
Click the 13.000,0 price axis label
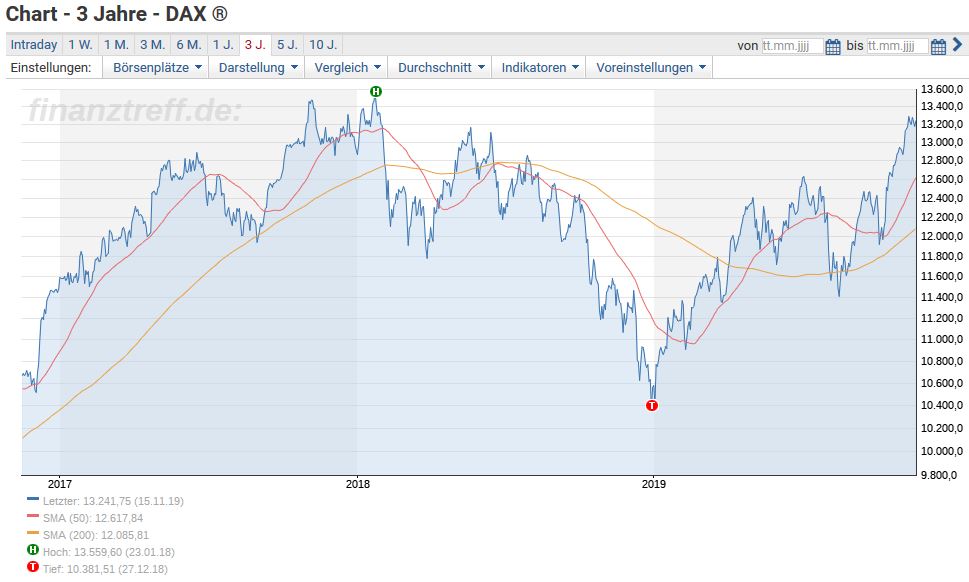click(942, 142)
